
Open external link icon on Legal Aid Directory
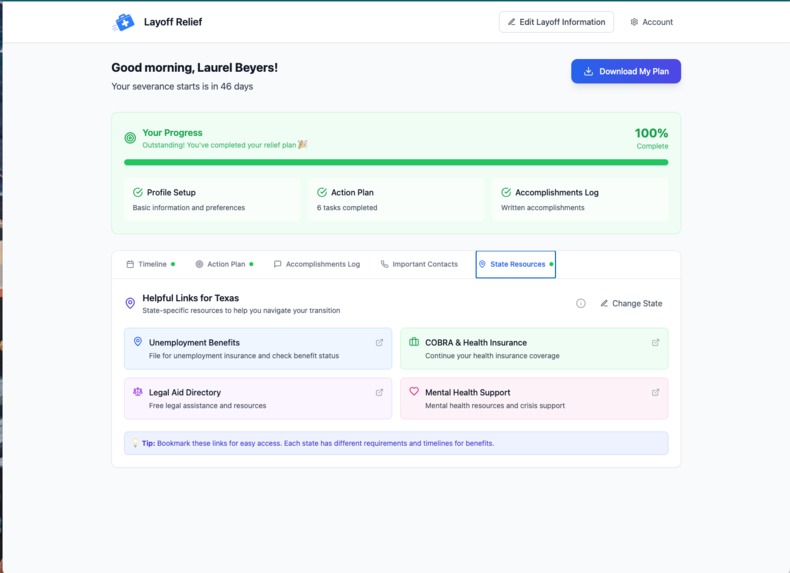click(379, 393)
